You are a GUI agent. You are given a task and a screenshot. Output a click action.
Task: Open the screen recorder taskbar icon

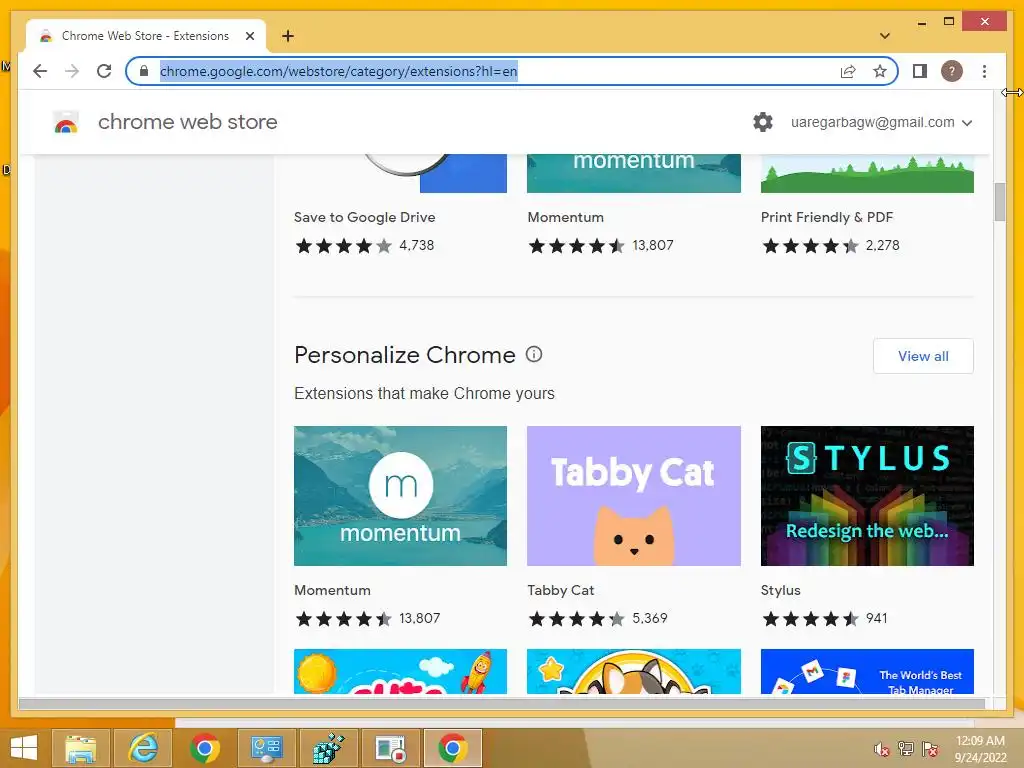point(391,748)
